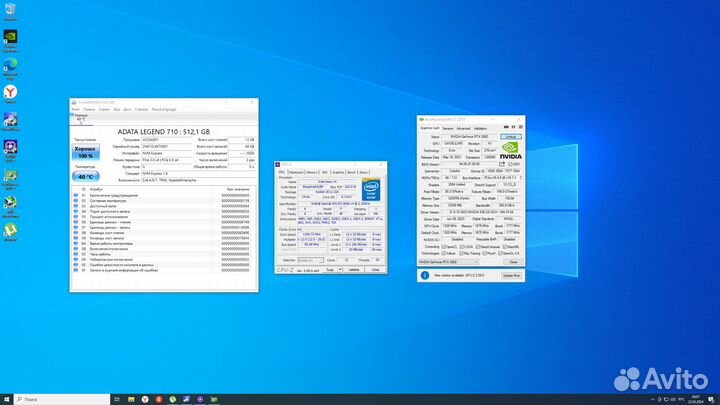
Task: Click GPU-Z Close button
Action: tap(513, 262)
